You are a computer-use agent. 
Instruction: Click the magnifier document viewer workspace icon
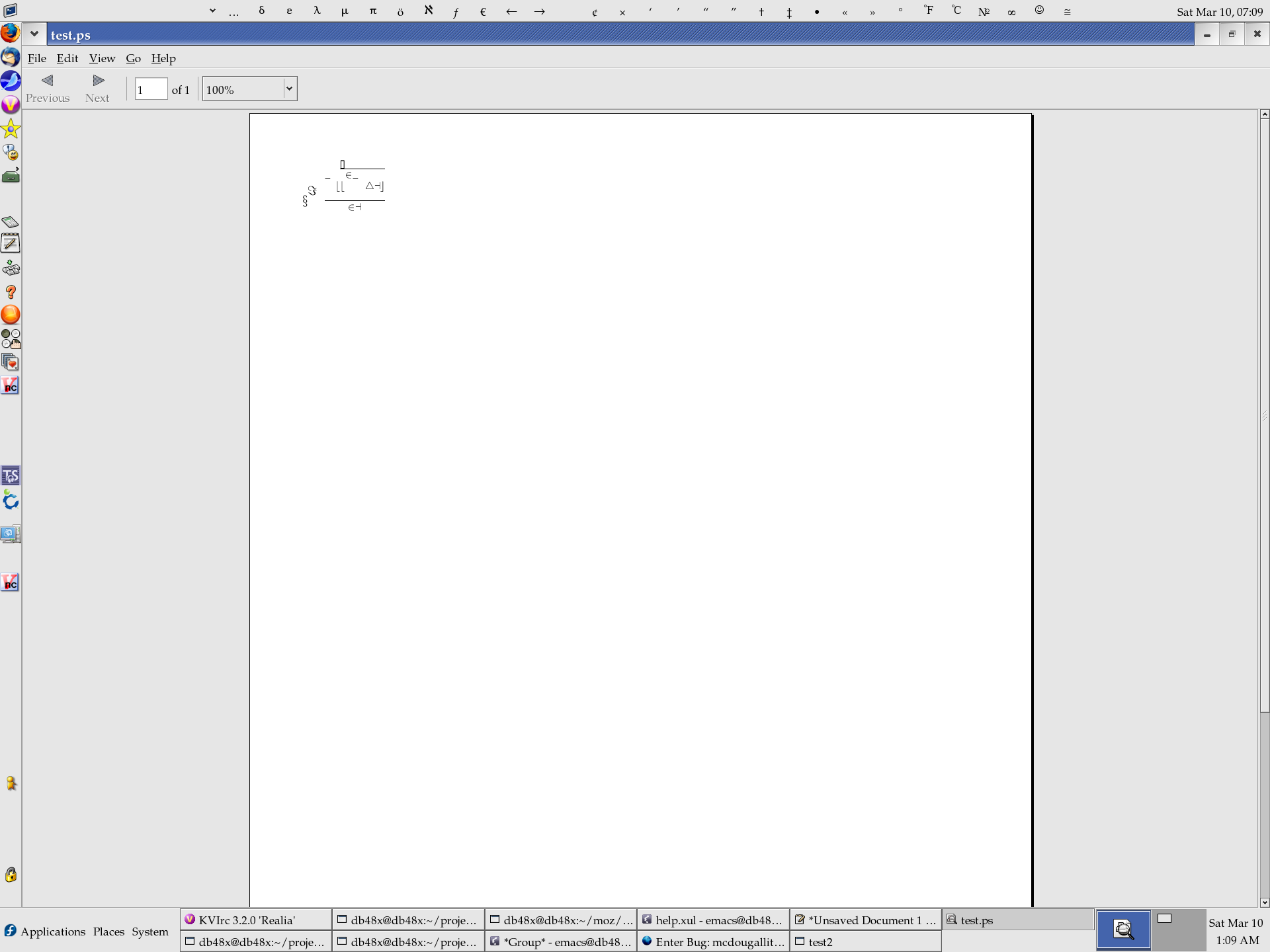tap(1123, 930)
